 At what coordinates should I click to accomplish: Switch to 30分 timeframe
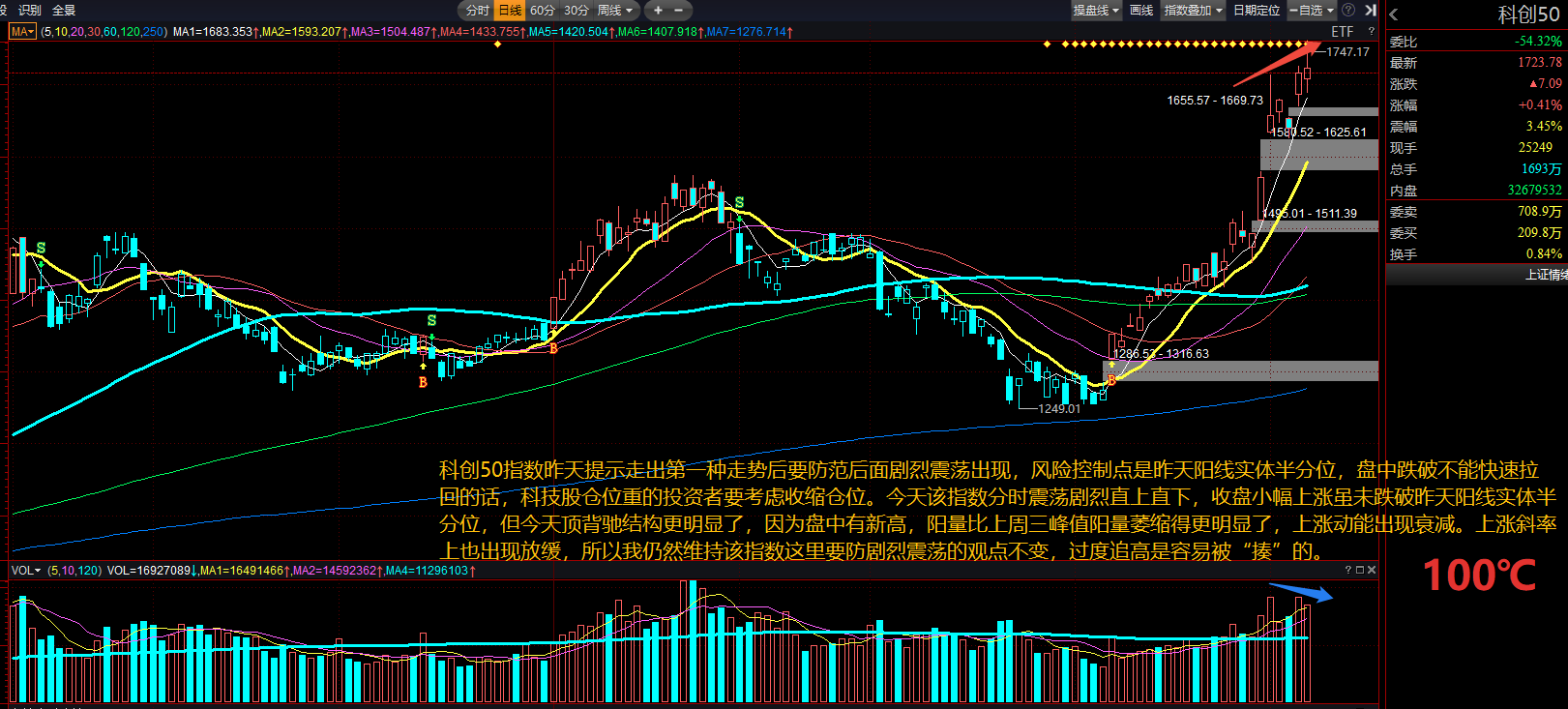point(576,11)
